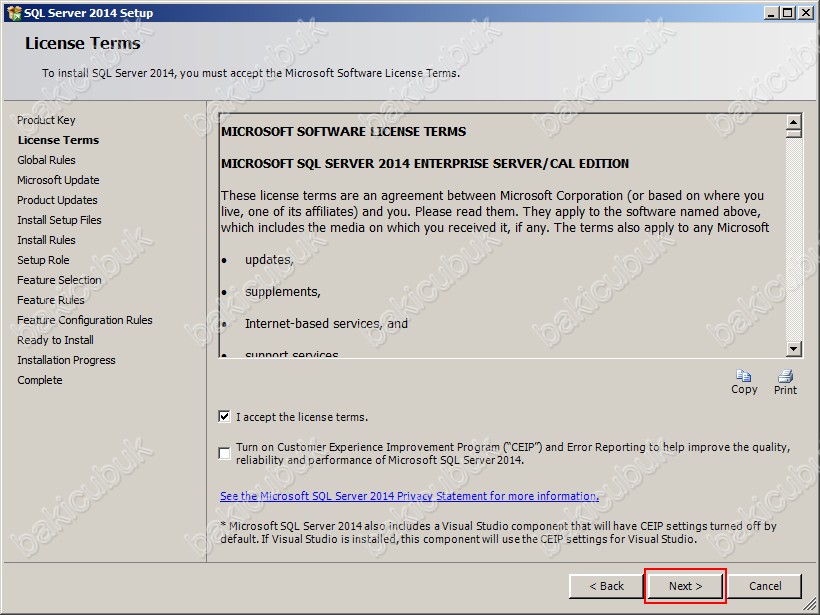Minimize the SQL Server 2014 Setup window
Screen dimensions: 820x615
pos(770,13)
